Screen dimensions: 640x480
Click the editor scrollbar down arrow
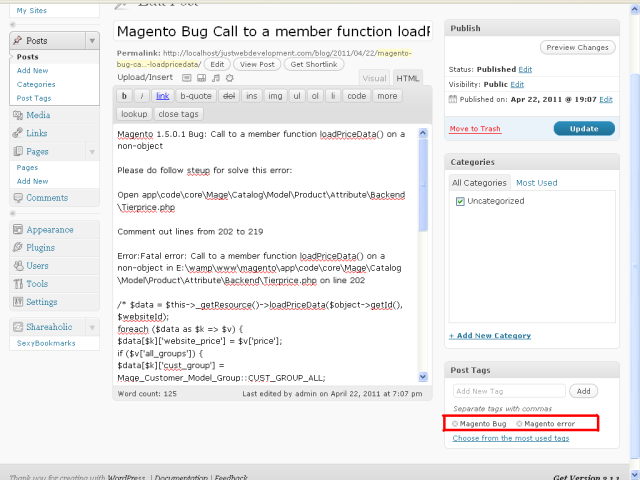coord(423,377)
